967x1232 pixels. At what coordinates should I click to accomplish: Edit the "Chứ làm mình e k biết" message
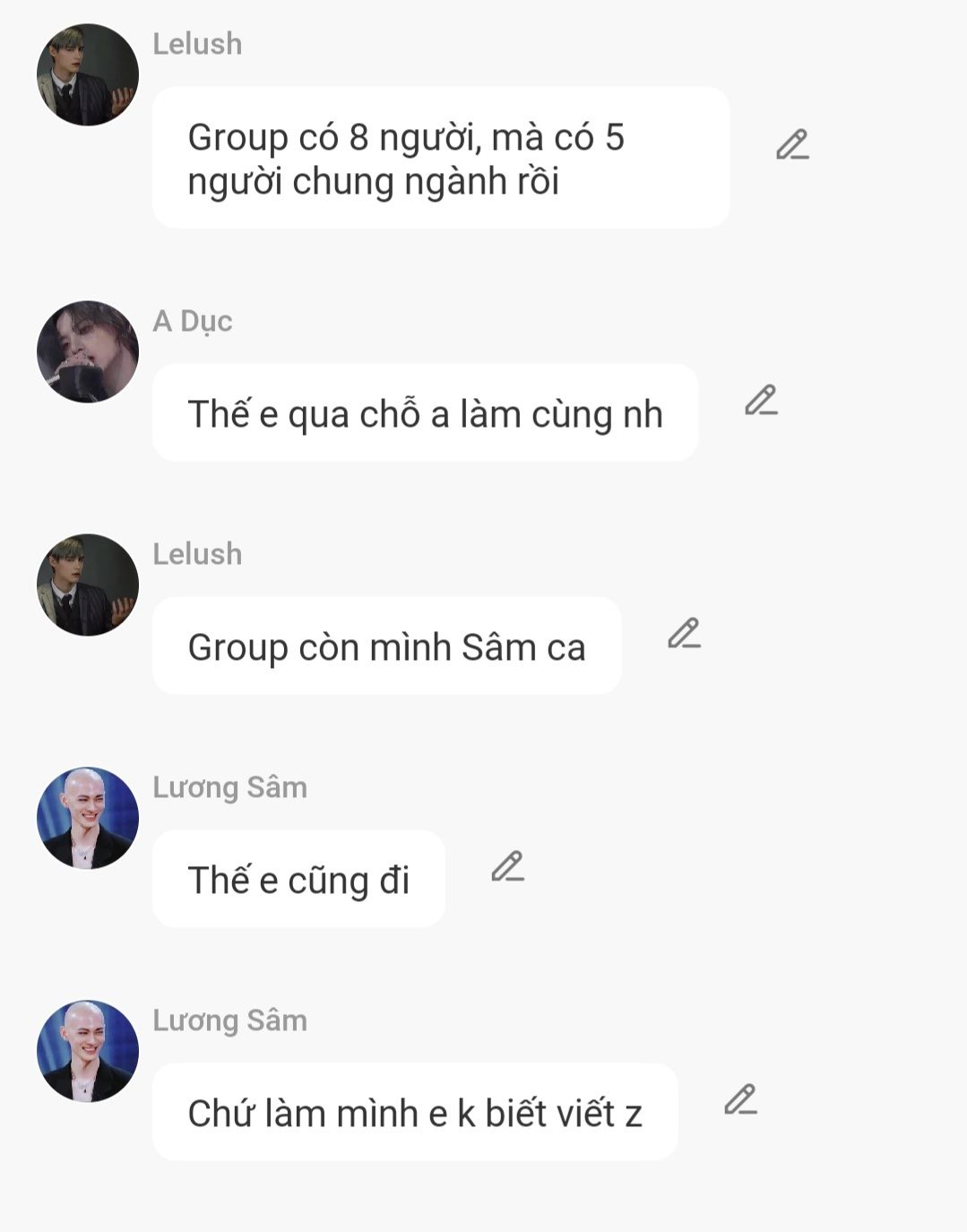tap(740, 1100)
